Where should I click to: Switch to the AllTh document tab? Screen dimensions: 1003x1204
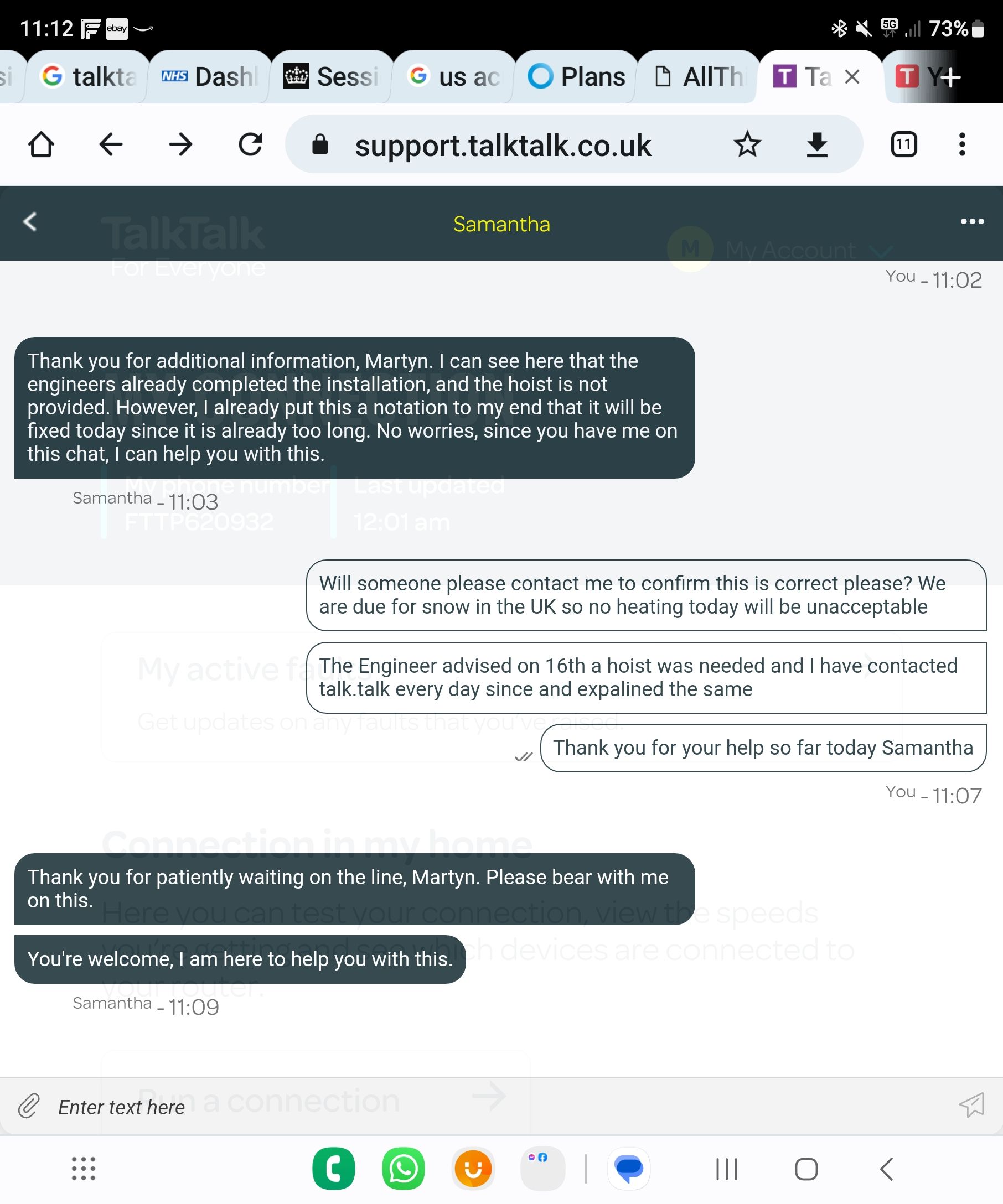(700, 75)
